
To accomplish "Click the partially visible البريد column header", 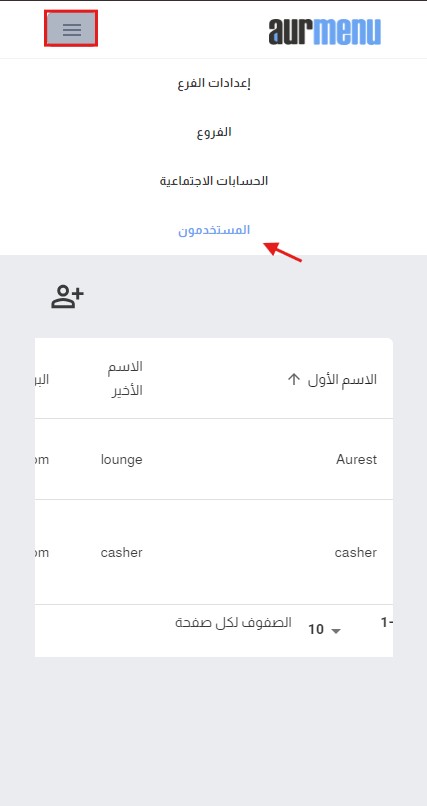I will (42, 379).
